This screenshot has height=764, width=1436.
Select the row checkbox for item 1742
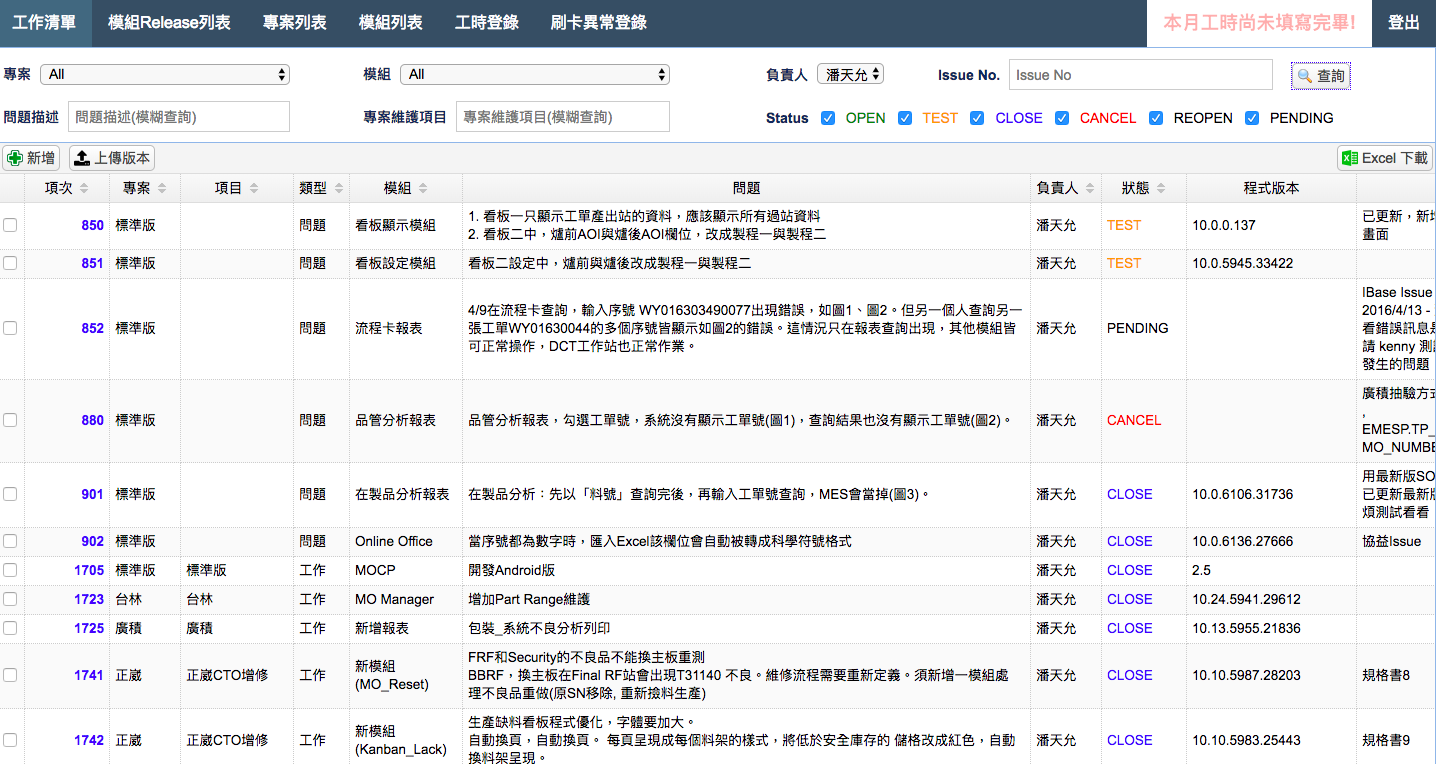(10, 740)
